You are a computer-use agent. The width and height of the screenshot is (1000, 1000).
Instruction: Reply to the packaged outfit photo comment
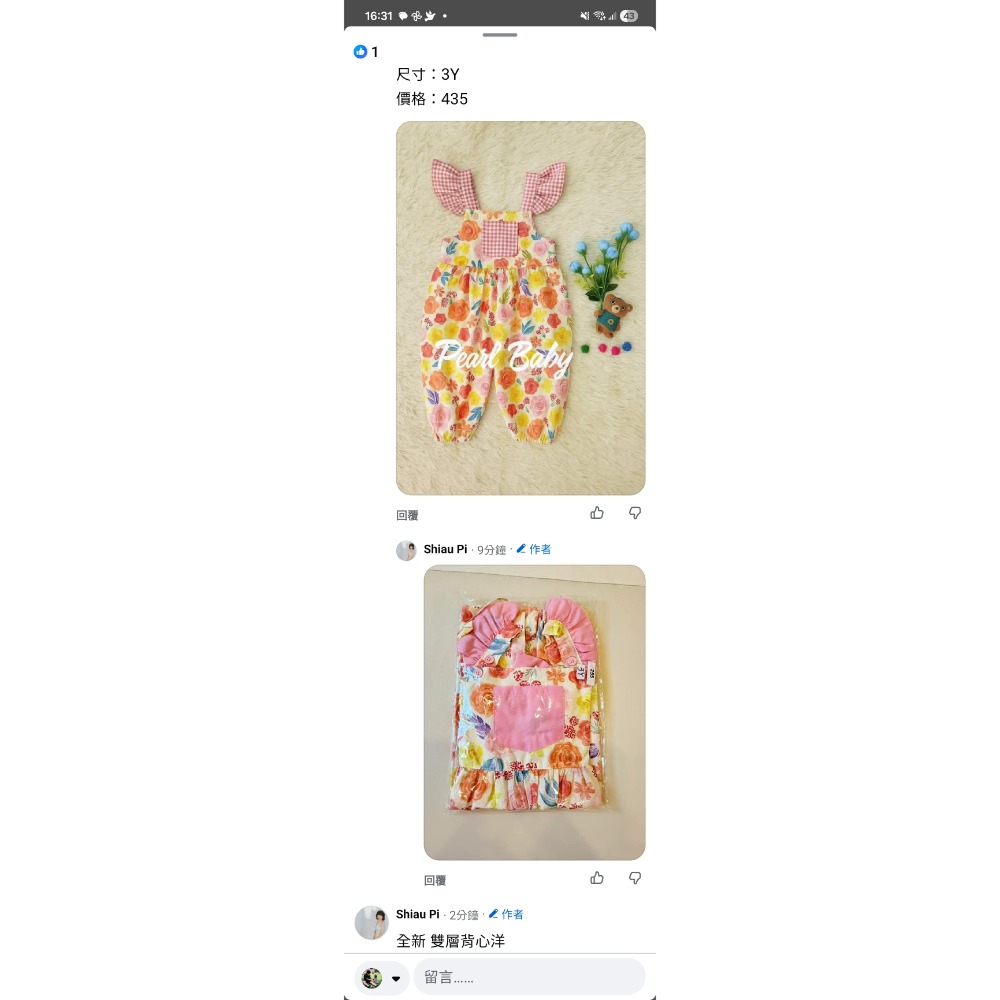[435, 881]
